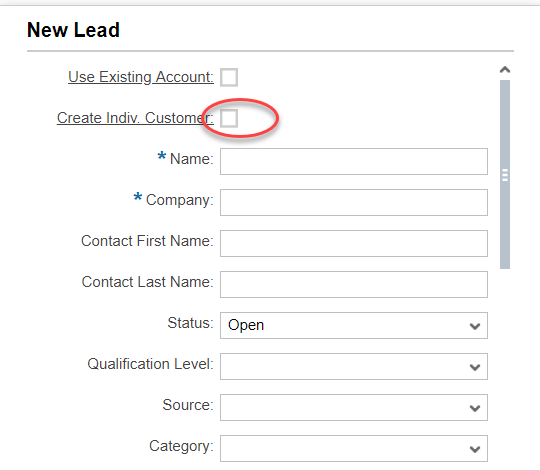Image resolution: width=540 pixels, height=470 pixels.
Task: Click the scrollbar up arrow icon
Action: [505, 70]
